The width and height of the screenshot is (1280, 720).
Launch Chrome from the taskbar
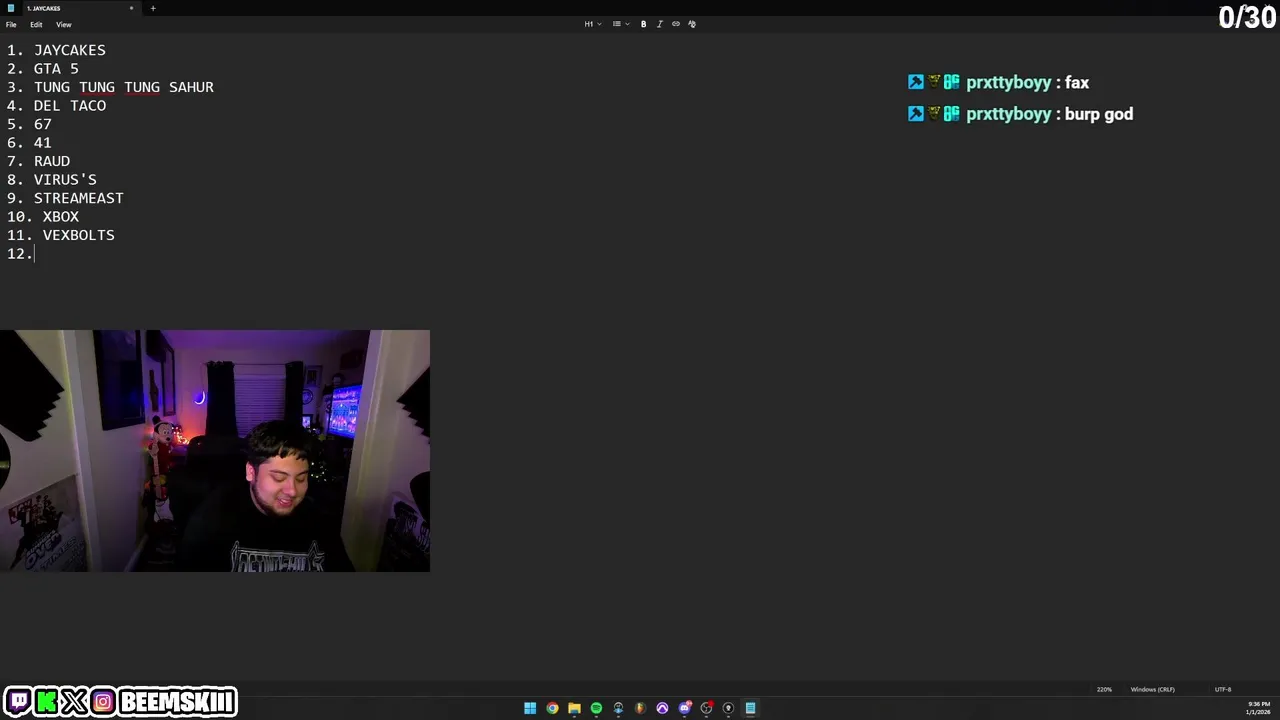pyautogui.click(x=552, y=708)
